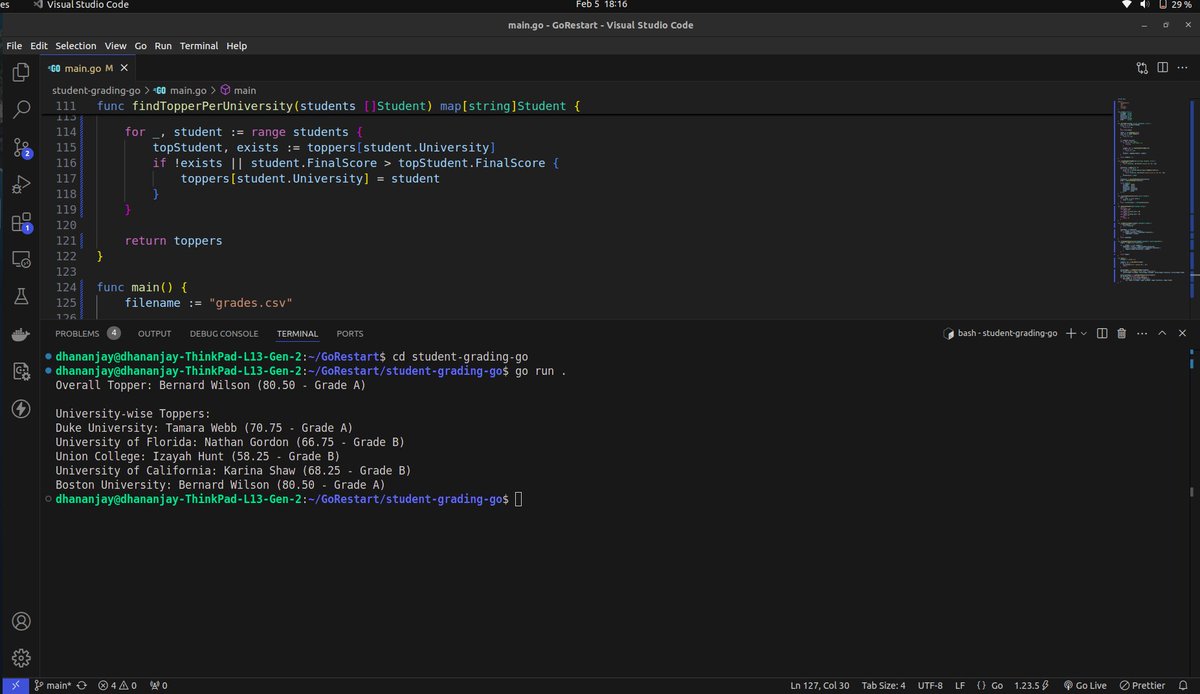This screenshot has height=694, width=1200.
Task: Start Go Live server
Action: pyautogui.click(x=1084, y=686)
